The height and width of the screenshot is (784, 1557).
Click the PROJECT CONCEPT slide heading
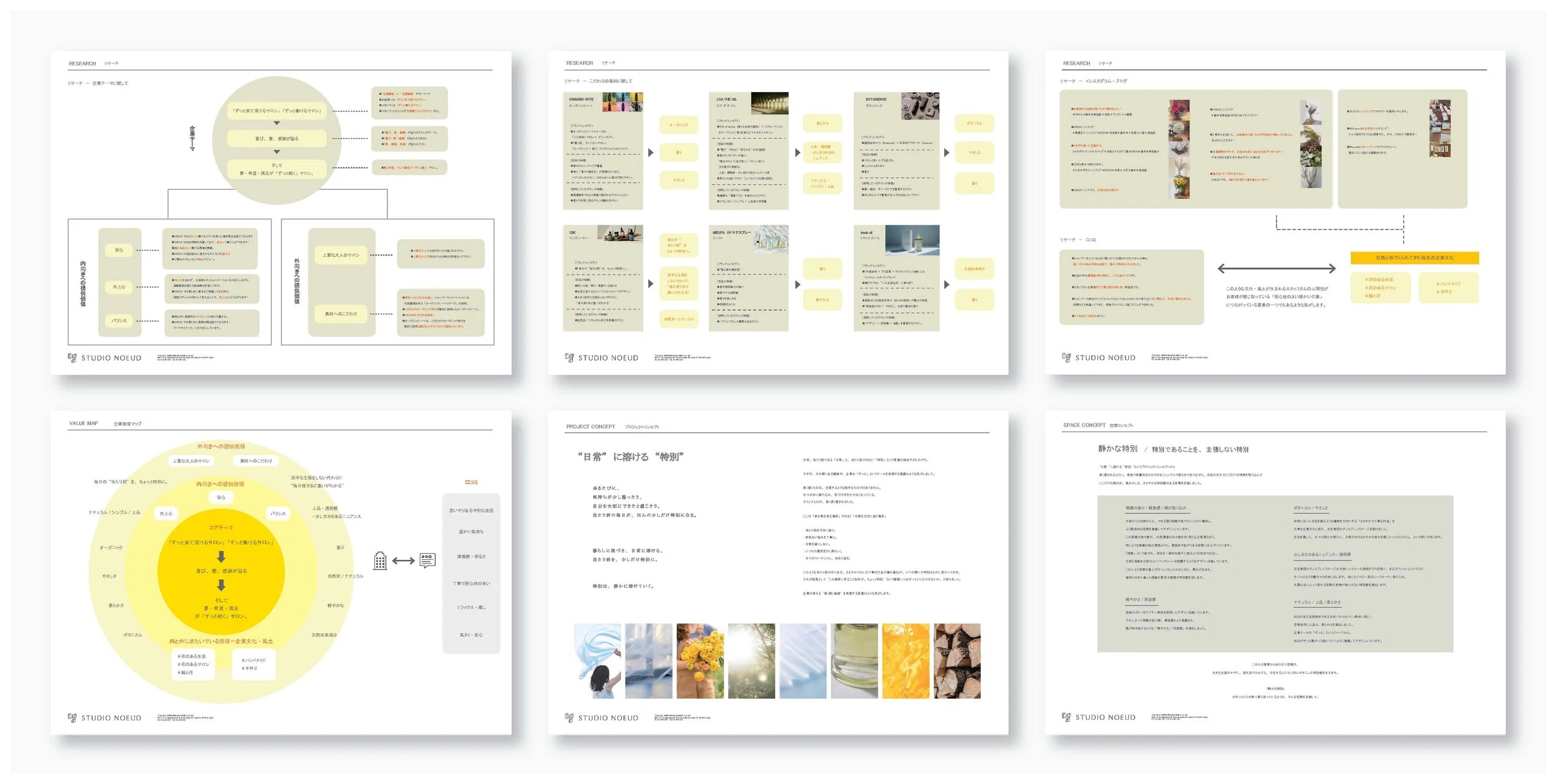point(590,427)
